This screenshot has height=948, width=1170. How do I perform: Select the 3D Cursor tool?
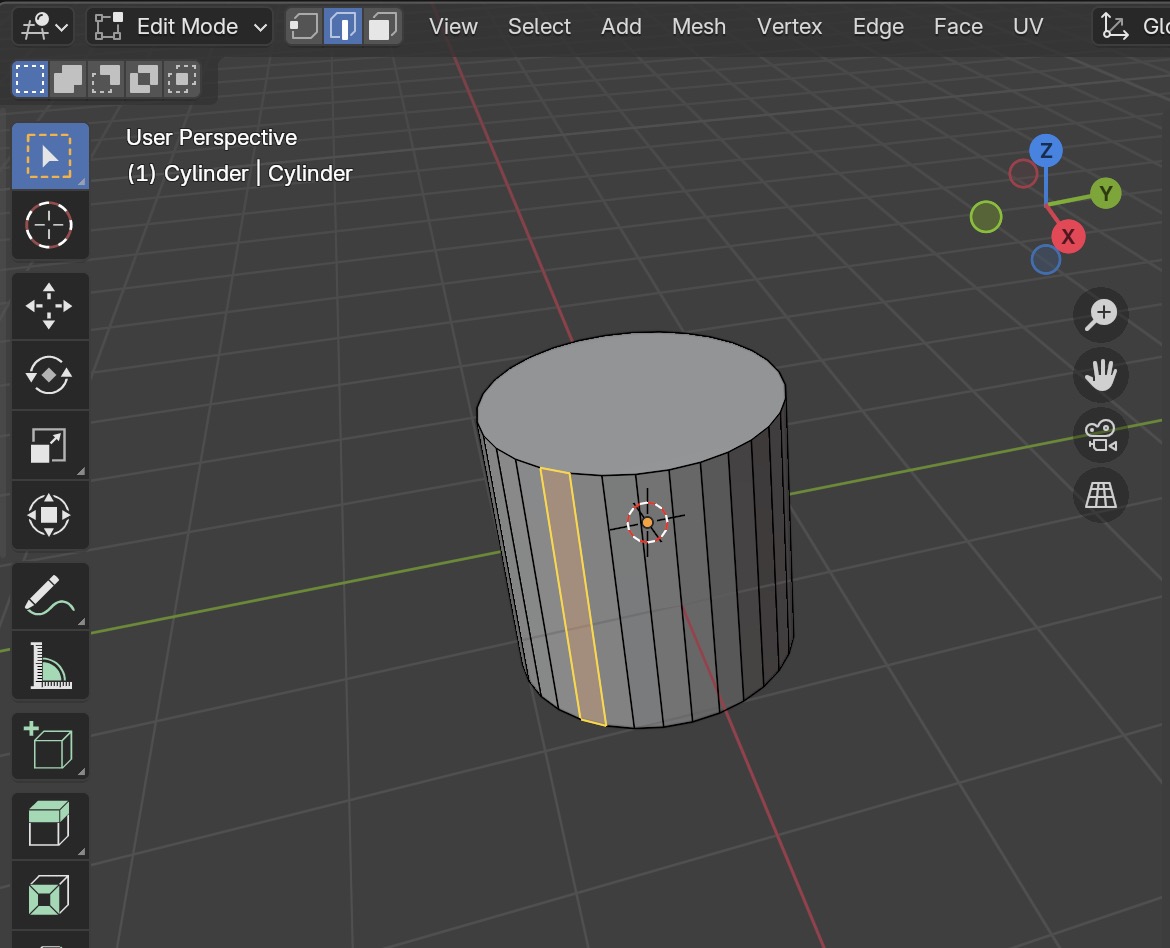click(50, 225)
